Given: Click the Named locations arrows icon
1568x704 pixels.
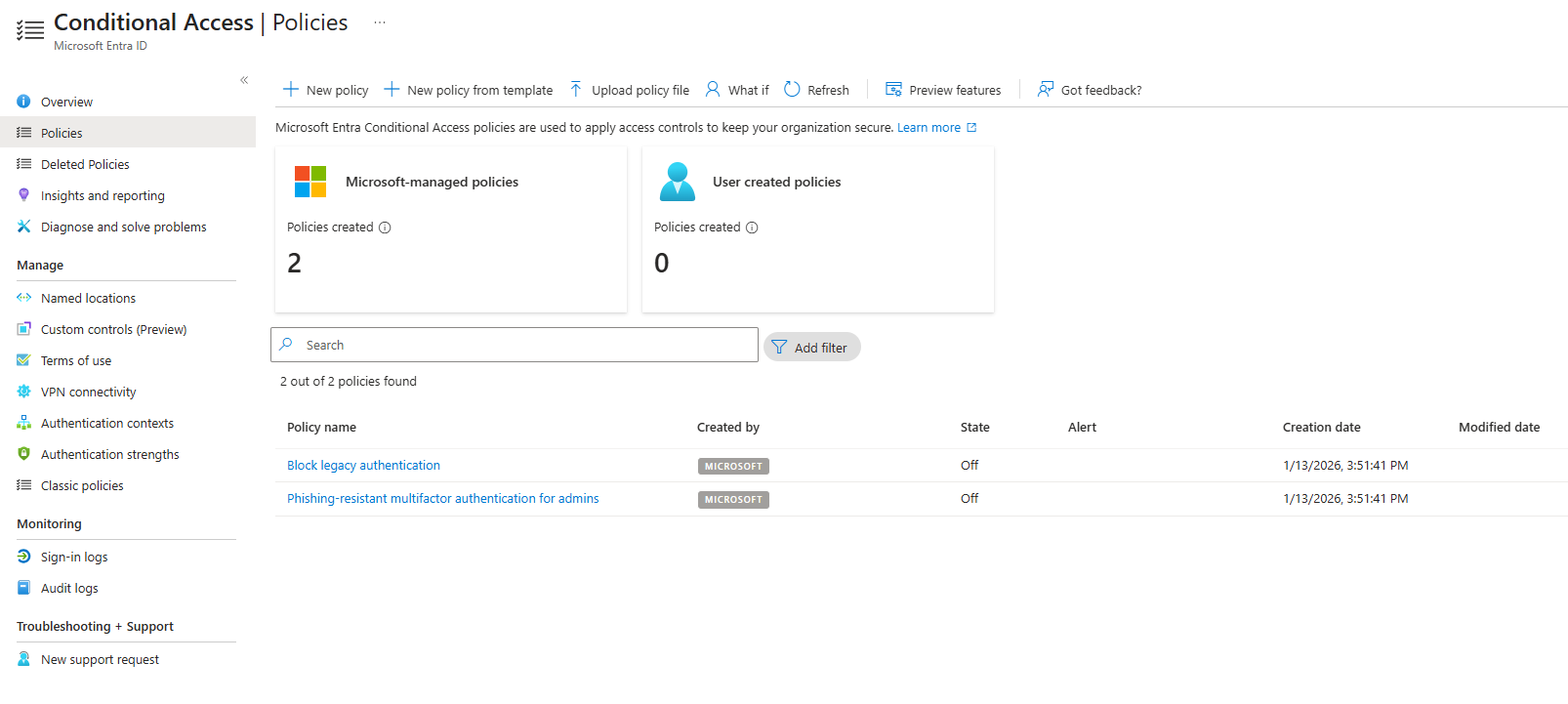Looking at the screenshot, I should (x=23, y=298).
